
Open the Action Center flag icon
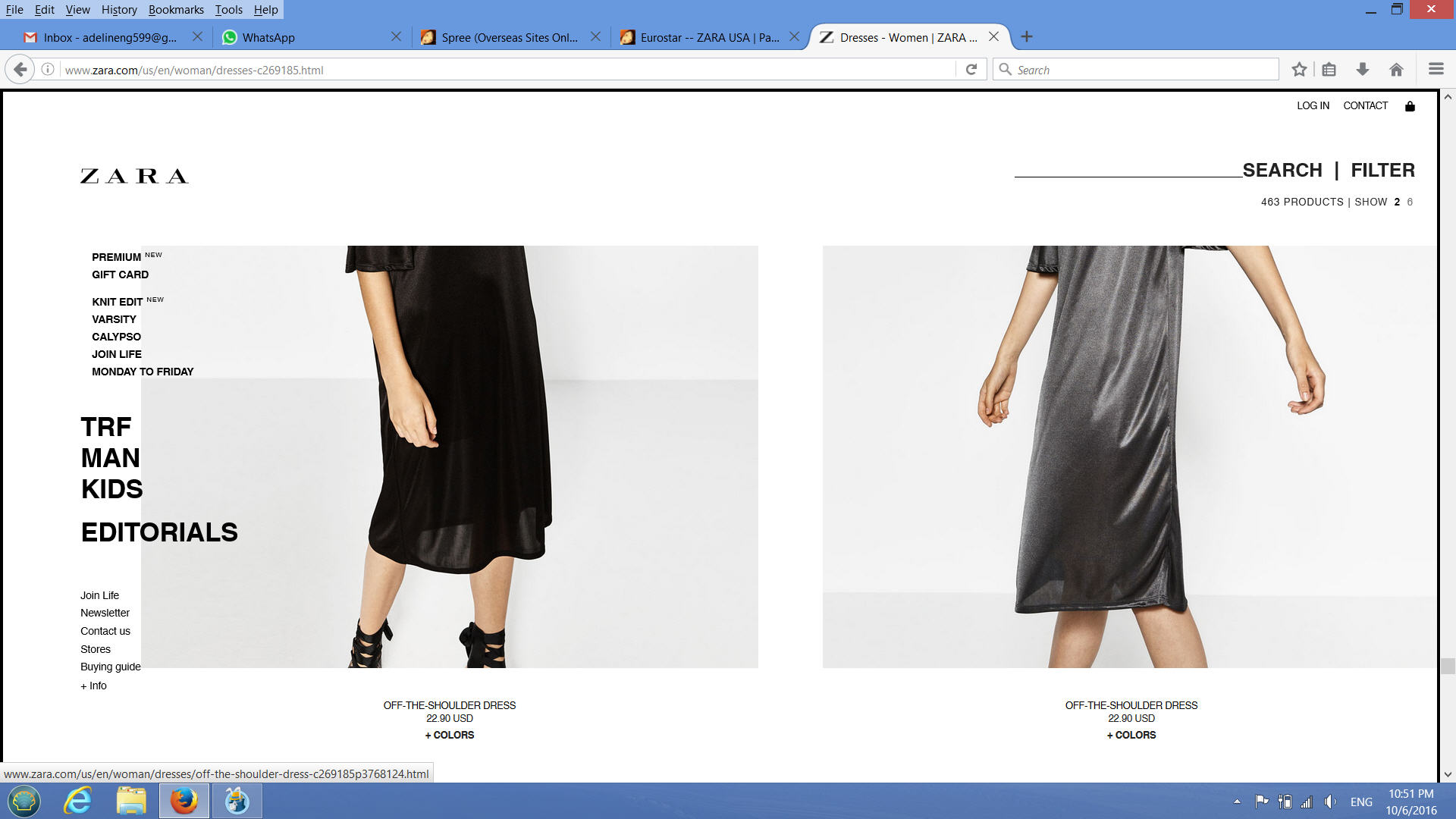pos(1262,802)
